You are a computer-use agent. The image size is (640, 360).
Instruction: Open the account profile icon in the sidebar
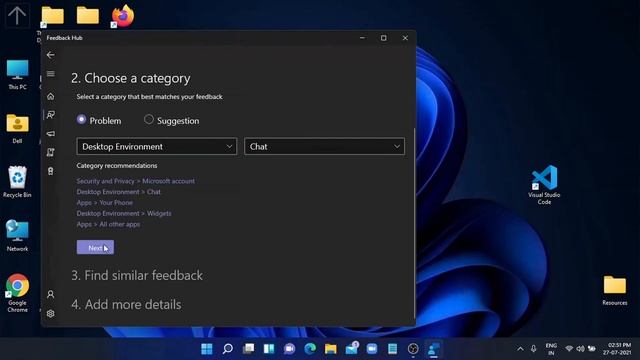click(x=50, y=294)
